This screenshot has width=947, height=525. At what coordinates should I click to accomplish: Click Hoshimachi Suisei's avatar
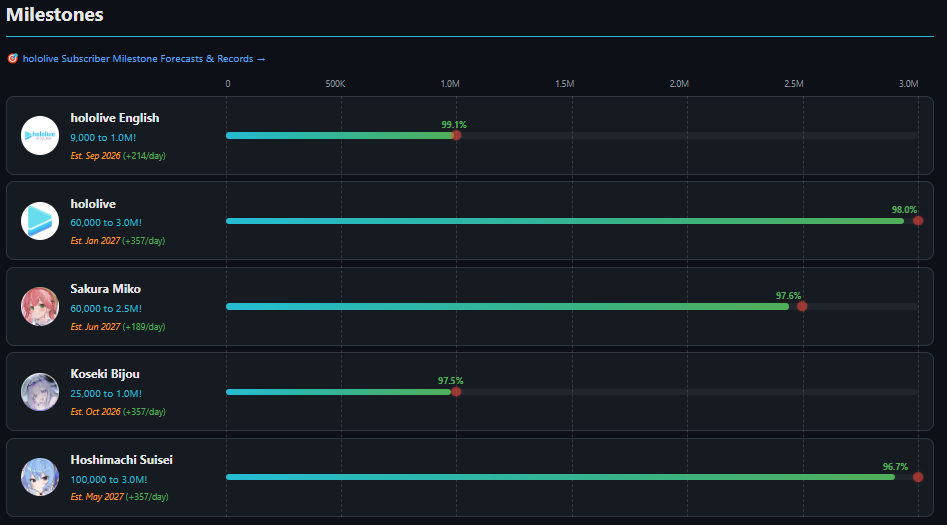40,477
